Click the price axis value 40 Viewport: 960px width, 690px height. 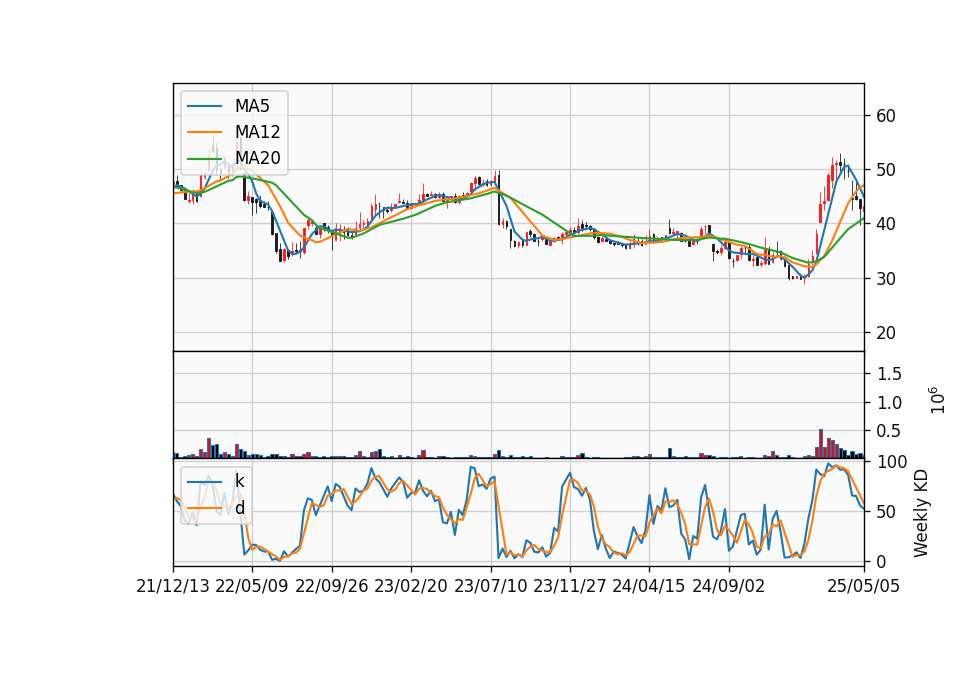tap(886, 224)
